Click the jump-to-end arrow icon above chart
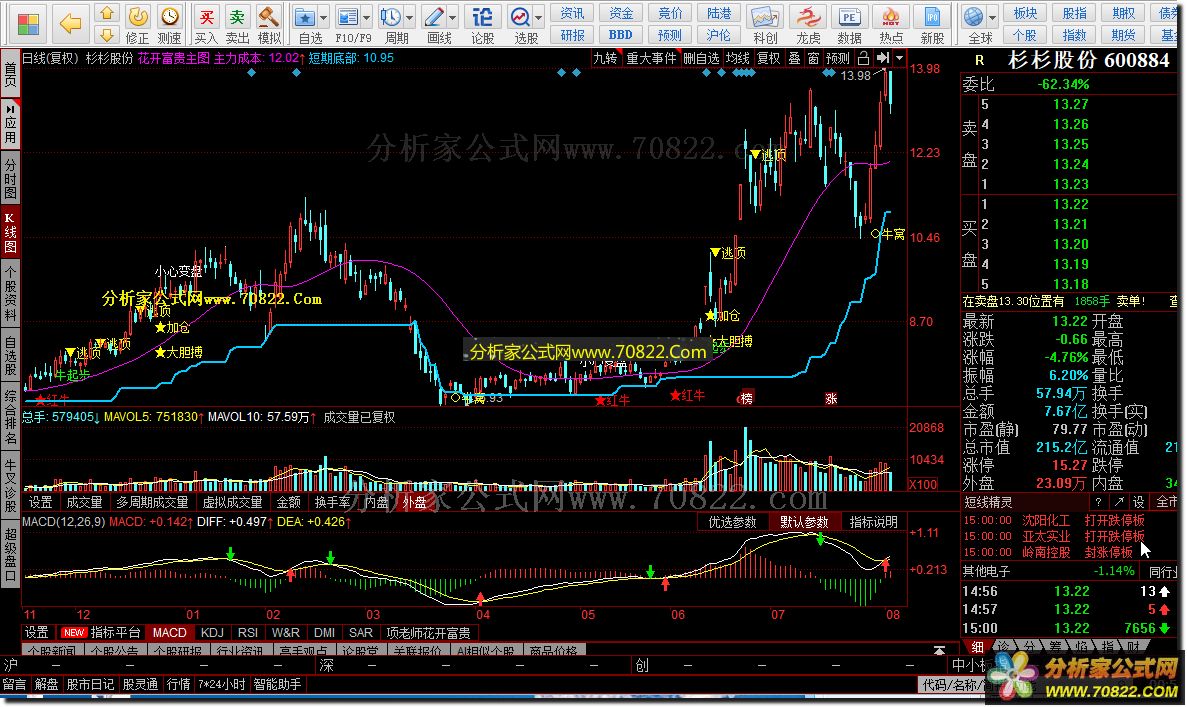1187x707 pixels. click(882, 58)
